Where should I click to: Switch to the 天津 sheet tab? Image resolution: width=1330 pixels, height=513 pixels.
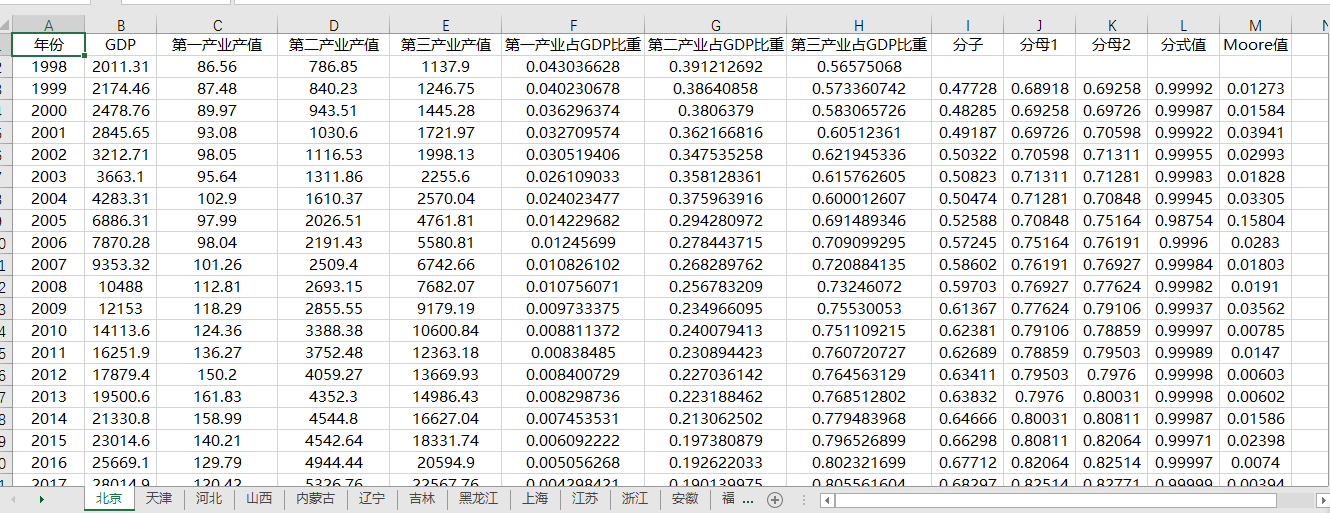pyautogui.click(x=159, y=498)
